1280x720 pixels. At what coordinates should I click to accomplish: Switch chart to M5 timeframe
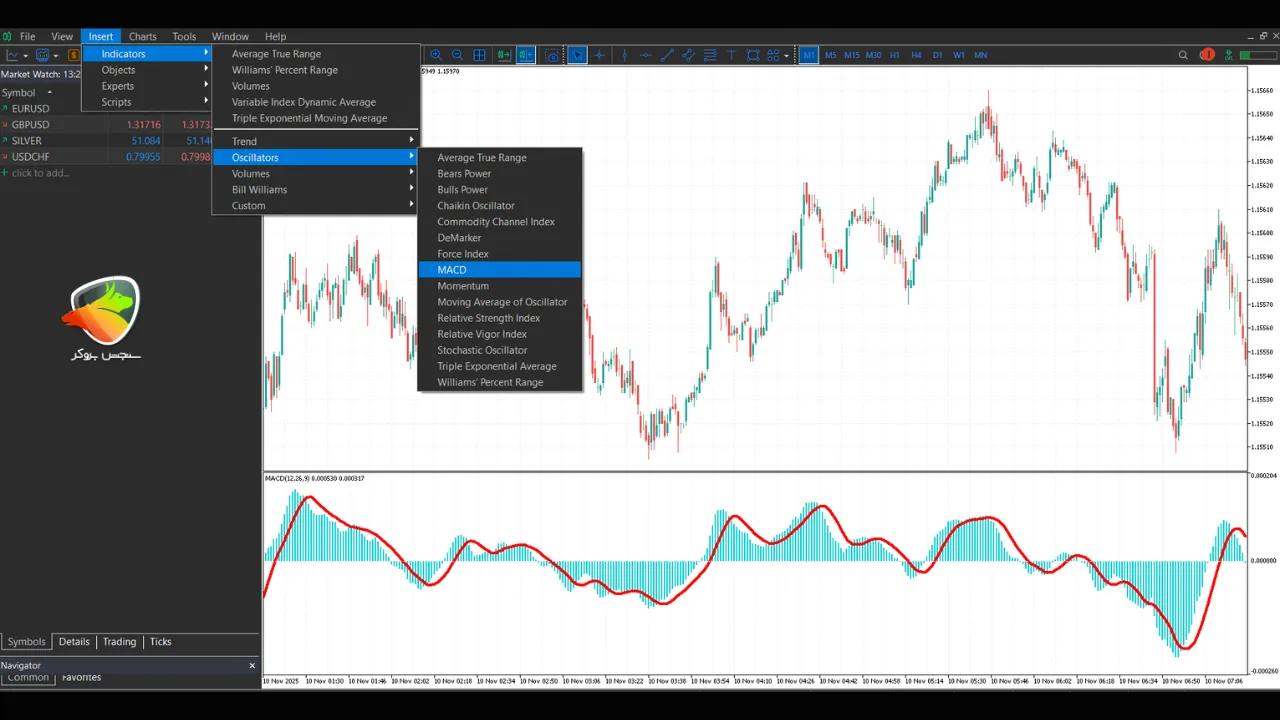[x=830, y=55]
